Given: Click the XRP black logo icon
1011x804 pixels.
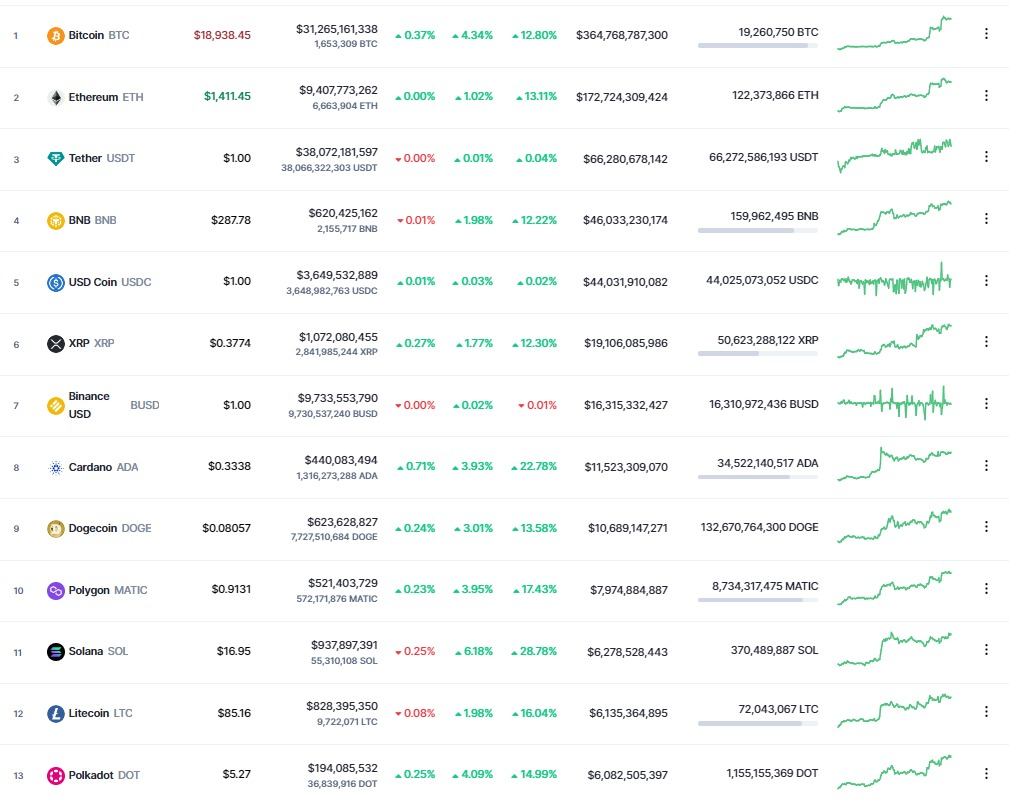Looking at the screenshot, I should pyautogui.click(x=56, y=344).
